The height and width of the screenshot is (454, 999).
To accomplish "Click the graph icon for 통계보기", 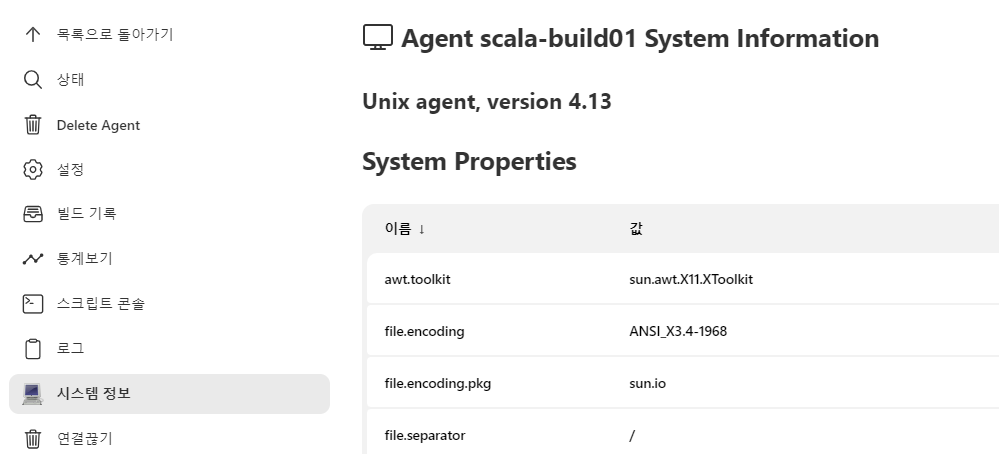I will [32, 259].
